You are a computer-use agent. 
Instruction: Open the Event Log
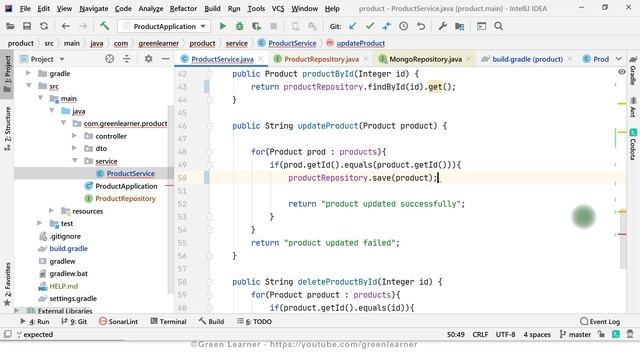click(600, 322)
